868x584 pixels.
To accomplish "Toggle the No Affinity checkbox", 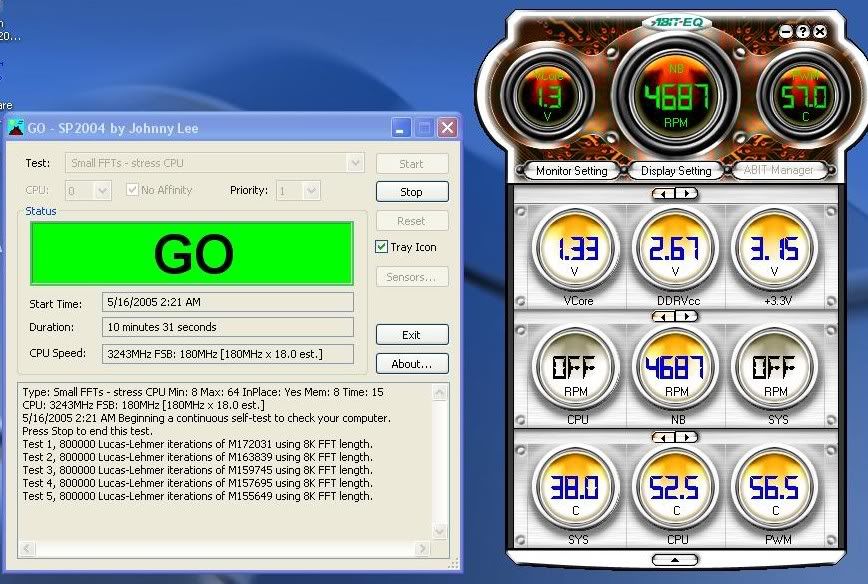I will pyautogui.click(x=132, y=190).
